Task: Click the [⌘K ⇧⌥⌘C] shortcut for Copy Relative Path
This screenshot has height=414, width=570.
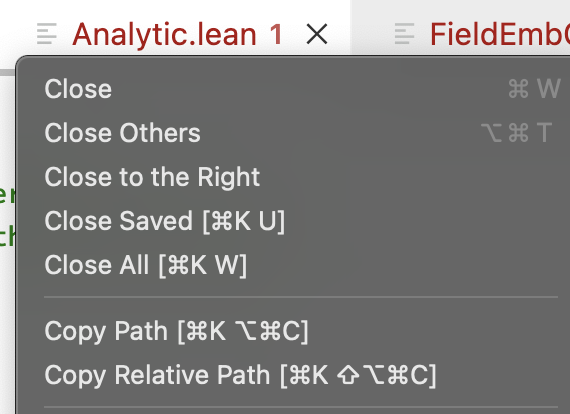Action: (x=358, y=375)
